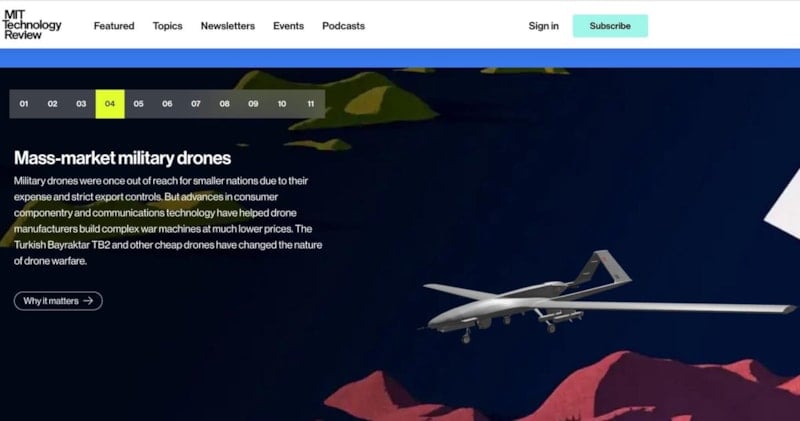This screenshot has width=800, height=421.
Task: Select item 02 in the numbered navigation
Action: (x=53, y=104)
